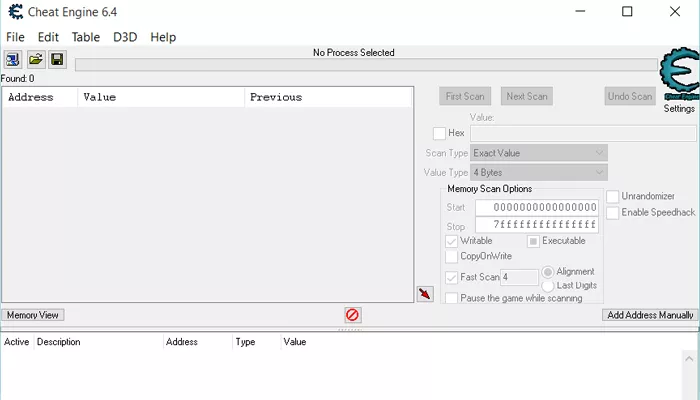Click the red arrow add-to-list icon
This screenshot has height=400, width=700.
coord(425,294)
